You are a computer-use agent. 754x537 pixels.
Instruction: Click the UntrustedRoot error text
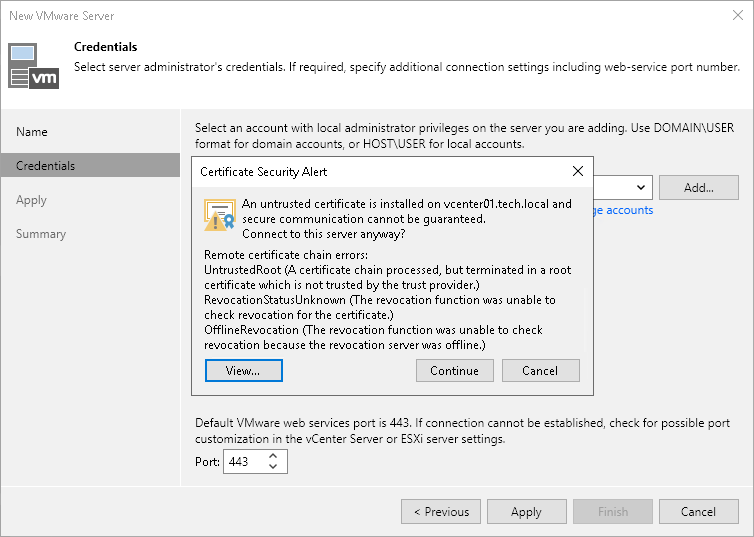(x=388, y=277)
